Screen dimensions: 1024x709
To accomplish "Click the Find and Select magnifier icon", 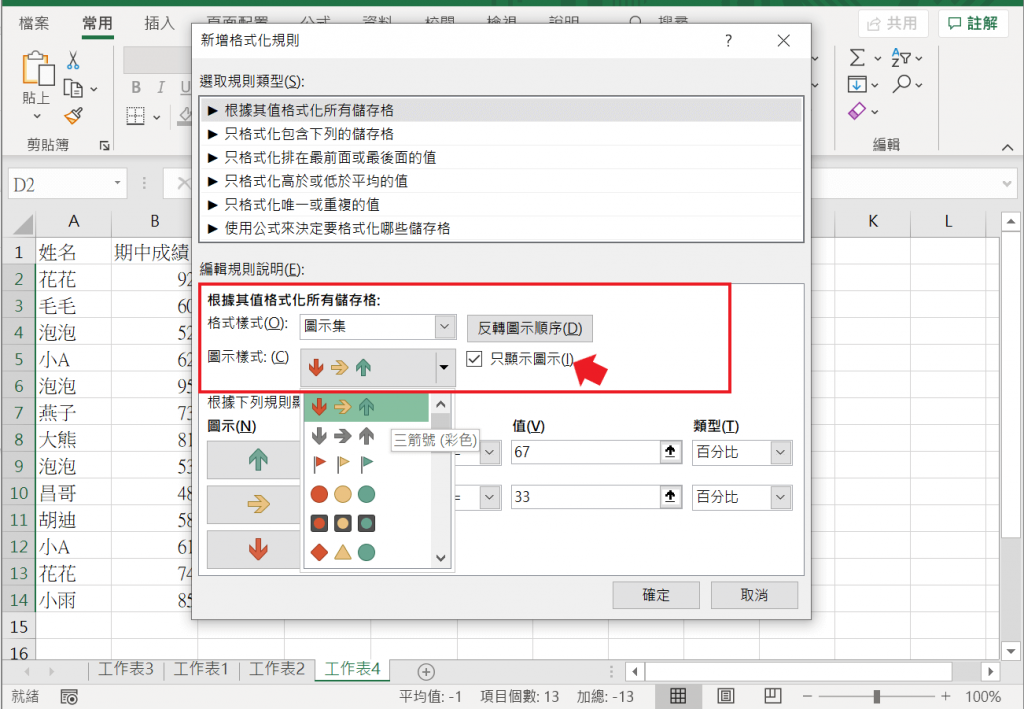I will point(902,84).
